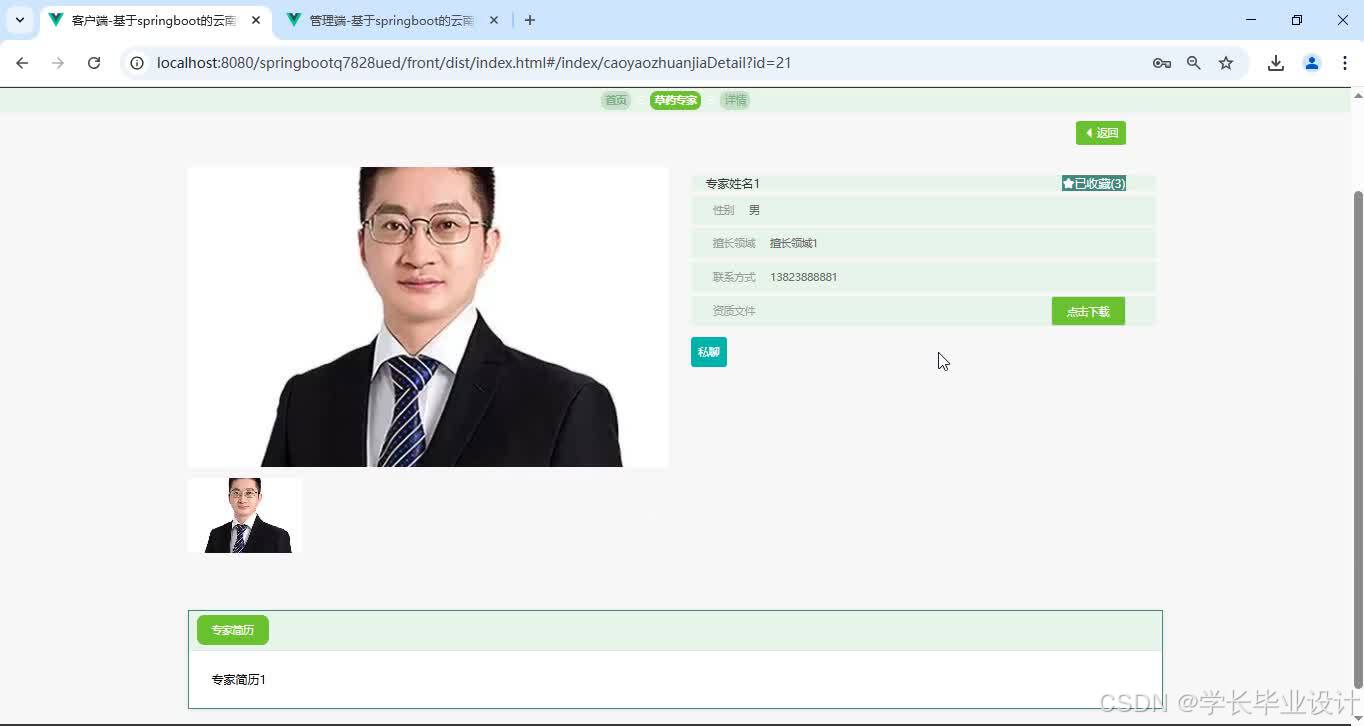Viewport: 1364px width, 726px height.
Task: Close the 客户端 tab
Action: [x=256, y=20]
